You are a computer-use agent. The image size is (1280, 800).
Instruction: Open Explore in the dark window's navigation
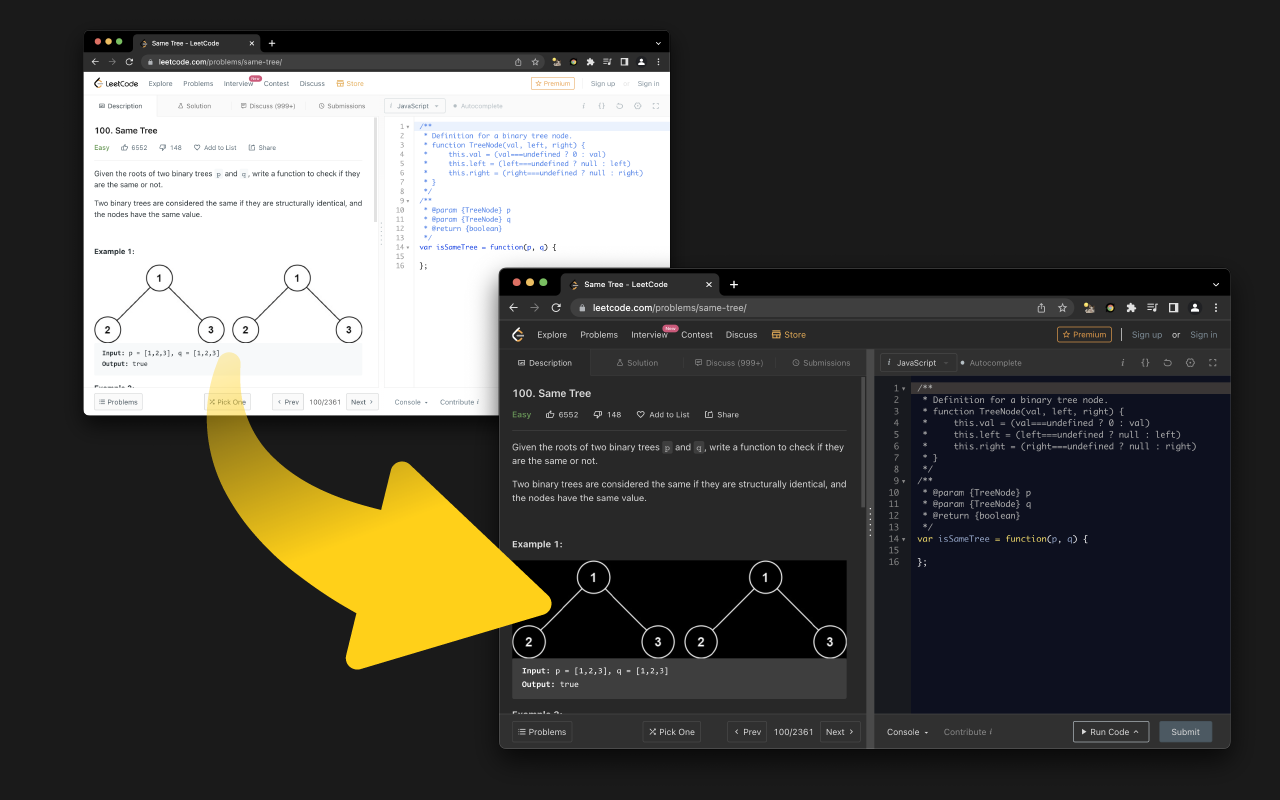(552, 335)
